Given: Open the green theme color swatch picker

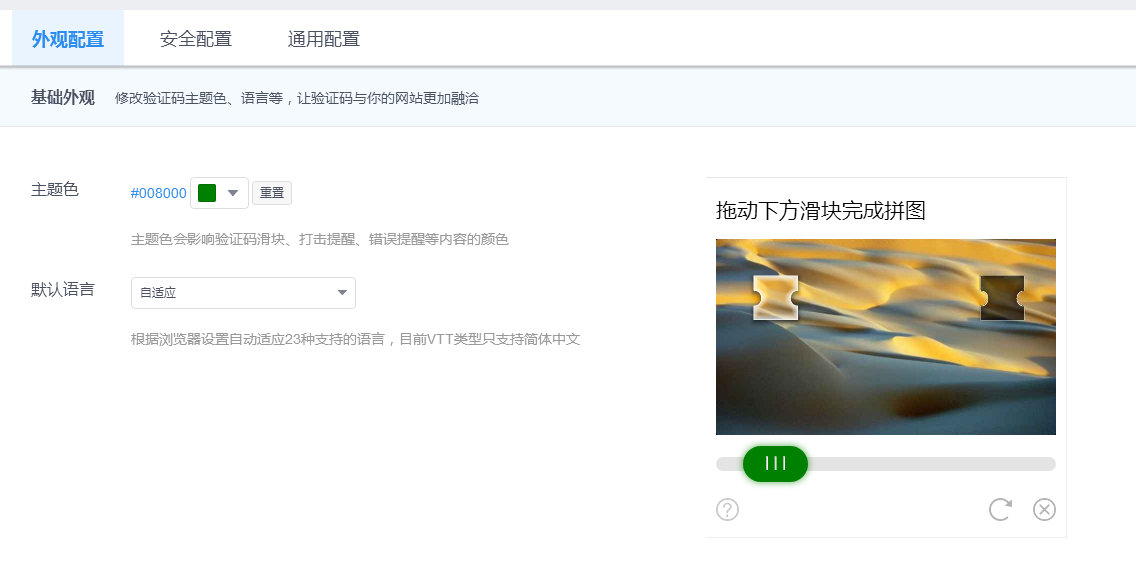Looking at the screenshot, I should tap(207, 193).
